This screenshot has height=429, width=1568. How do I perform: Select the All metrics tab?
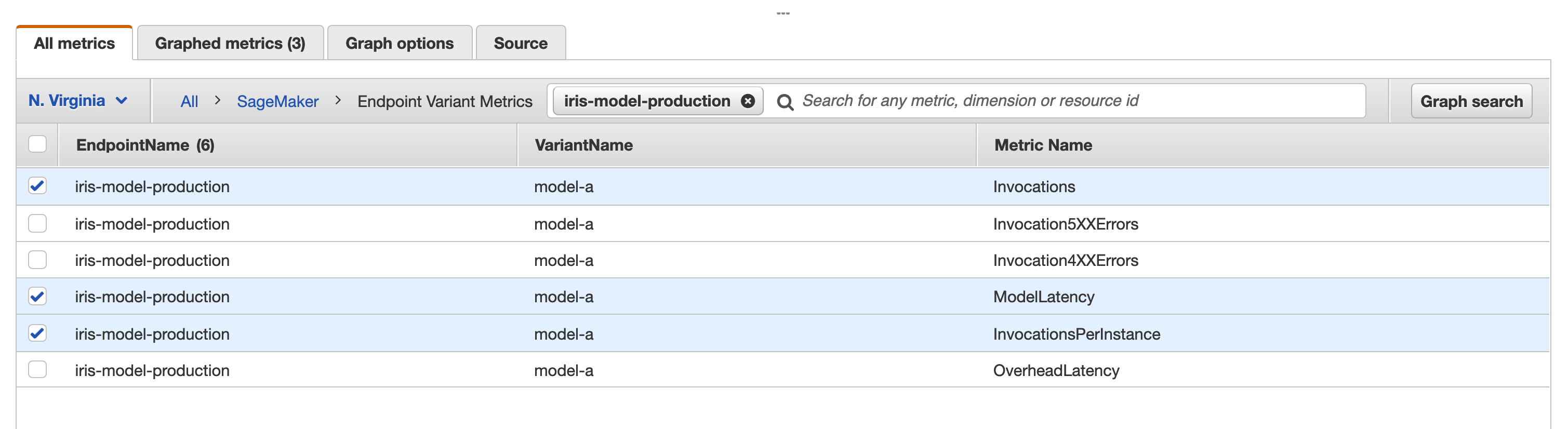(74, 43)
